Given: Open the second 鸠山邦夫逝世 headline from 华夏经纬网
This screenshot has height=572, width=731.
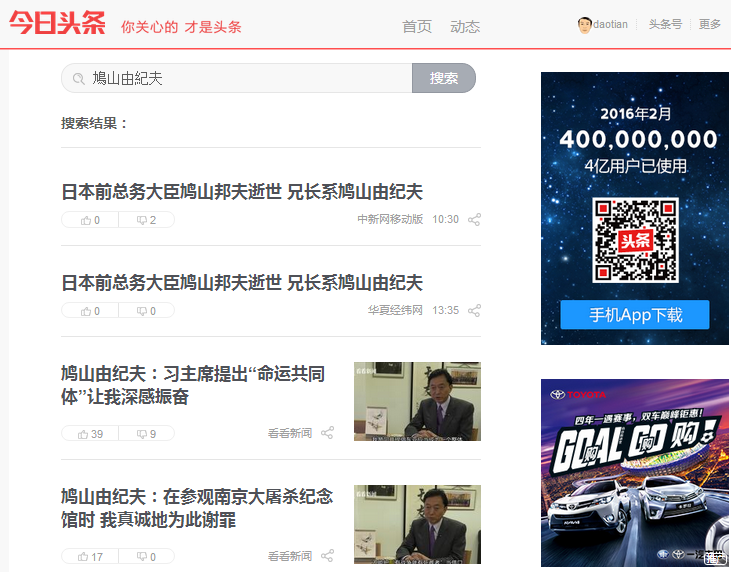Looking at the screenshot, I should [x=242, y=283].
